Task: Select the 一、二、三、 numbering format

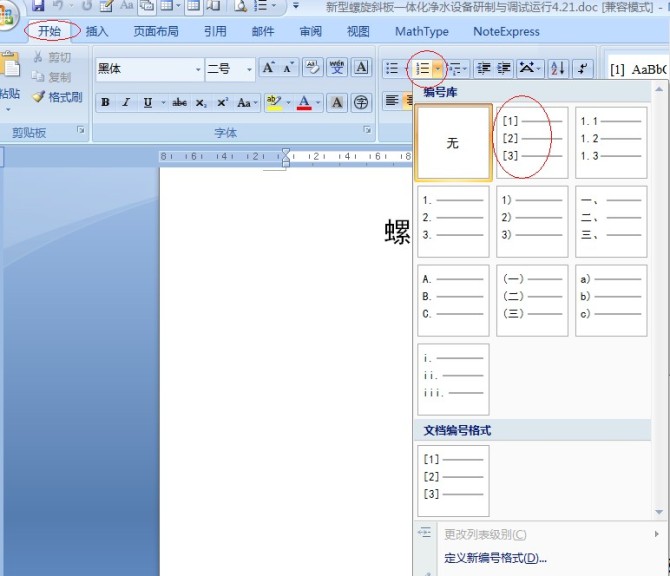Action: [x=611, y=221]
